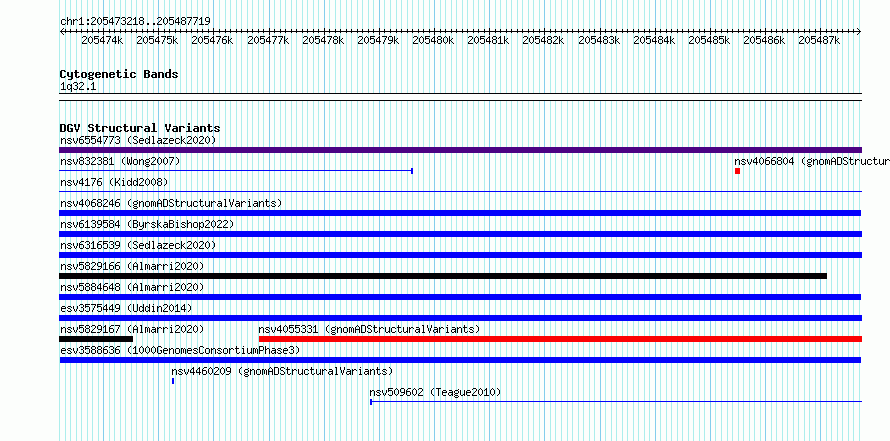
Task: Click the ruler at 205486k
Action: click(764, 40)
